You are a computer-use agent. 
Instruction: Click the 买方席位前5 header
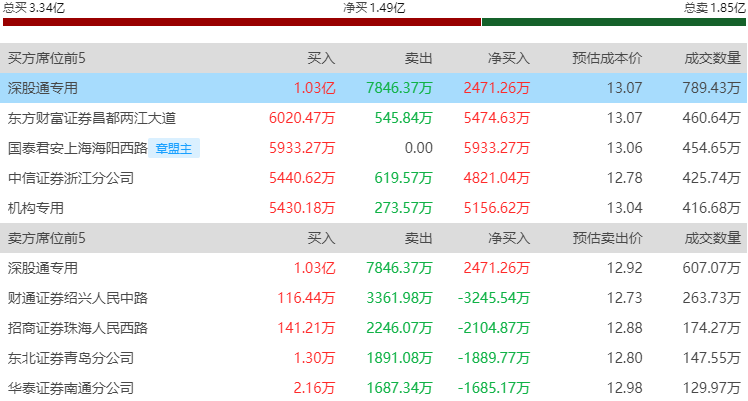(x=47, y=58)
